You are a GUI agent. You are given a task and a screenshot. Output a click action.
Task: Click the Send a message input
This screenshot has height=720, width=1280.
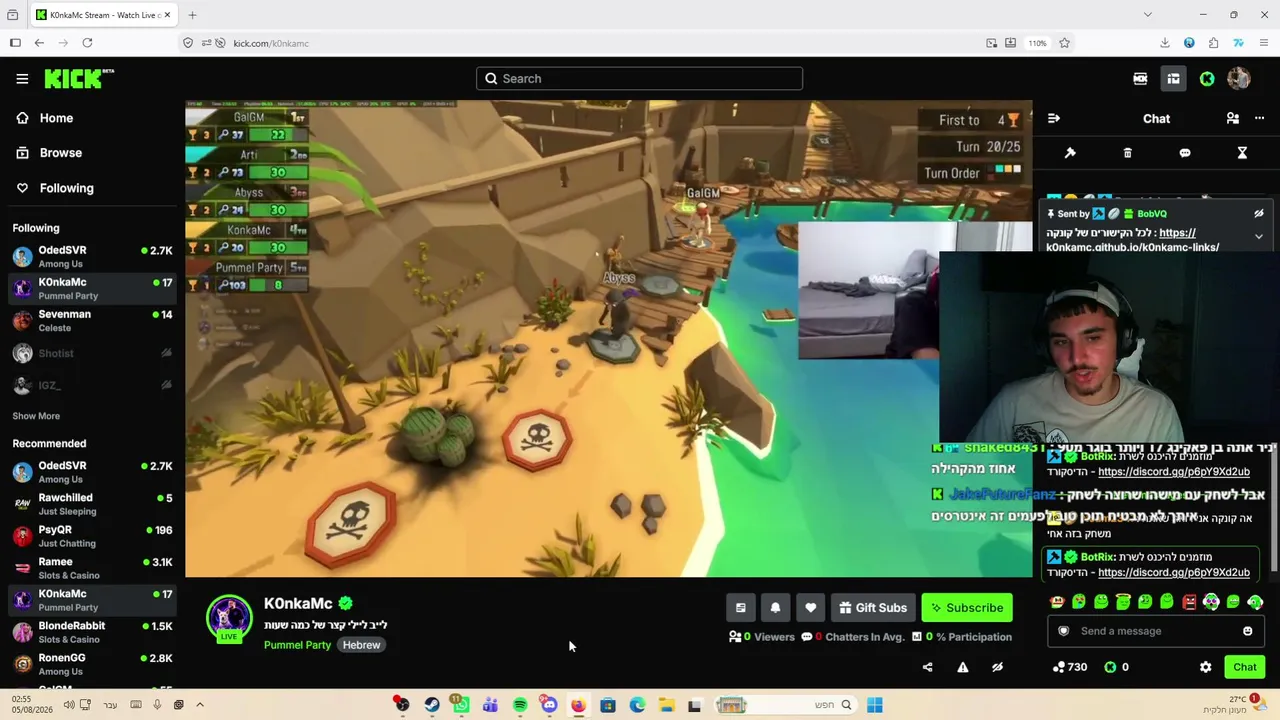pyautogui.click(x=1155, y=631)
